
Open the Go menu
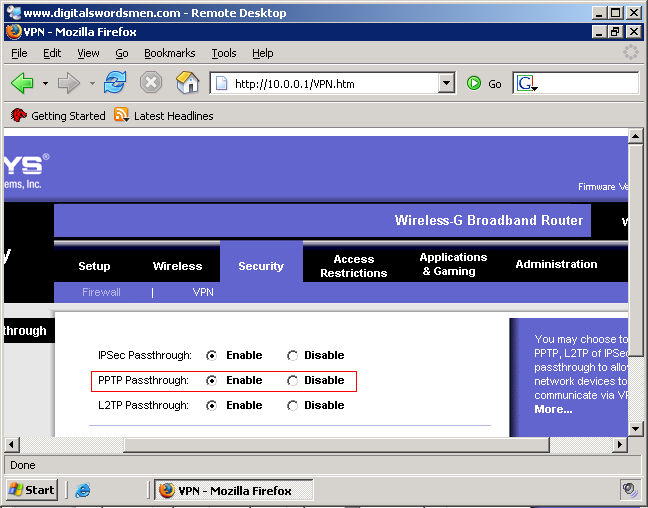[x=122, y=53]
